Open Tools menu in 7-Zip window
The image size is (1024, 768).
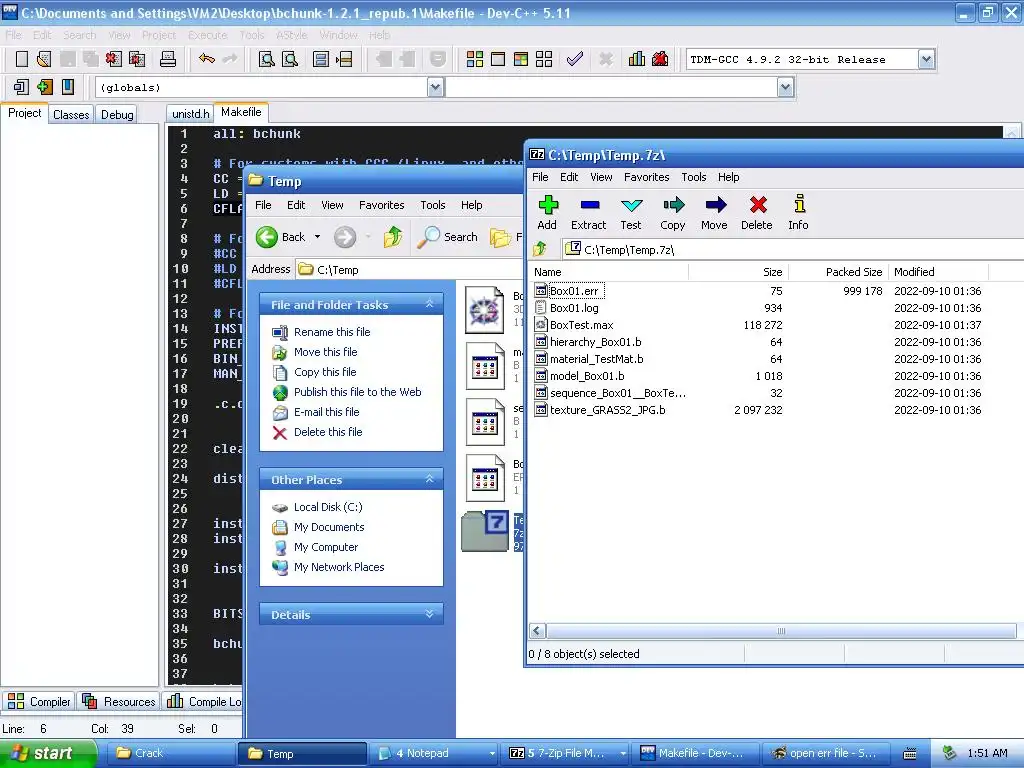tap(694, 177)
